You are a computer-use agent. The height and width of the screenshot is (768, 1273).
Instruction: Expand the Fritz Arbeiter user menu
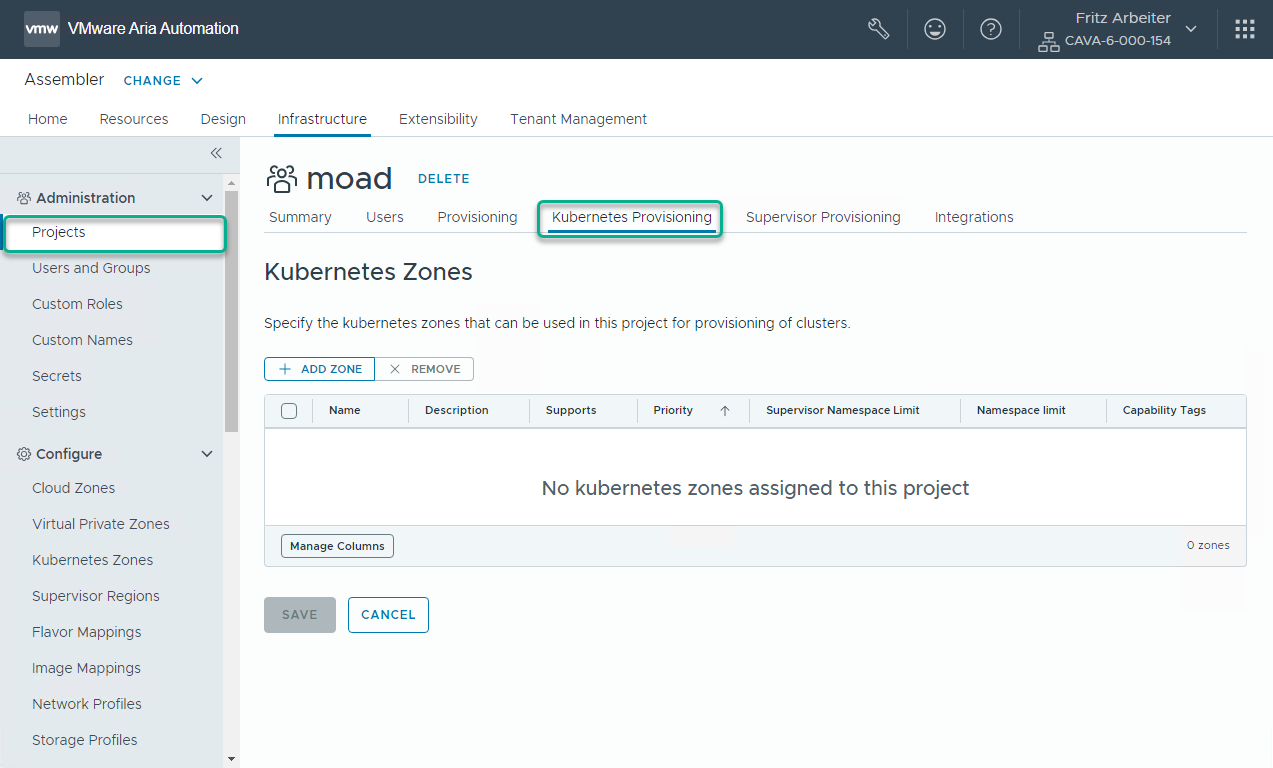coord(1191,29)
